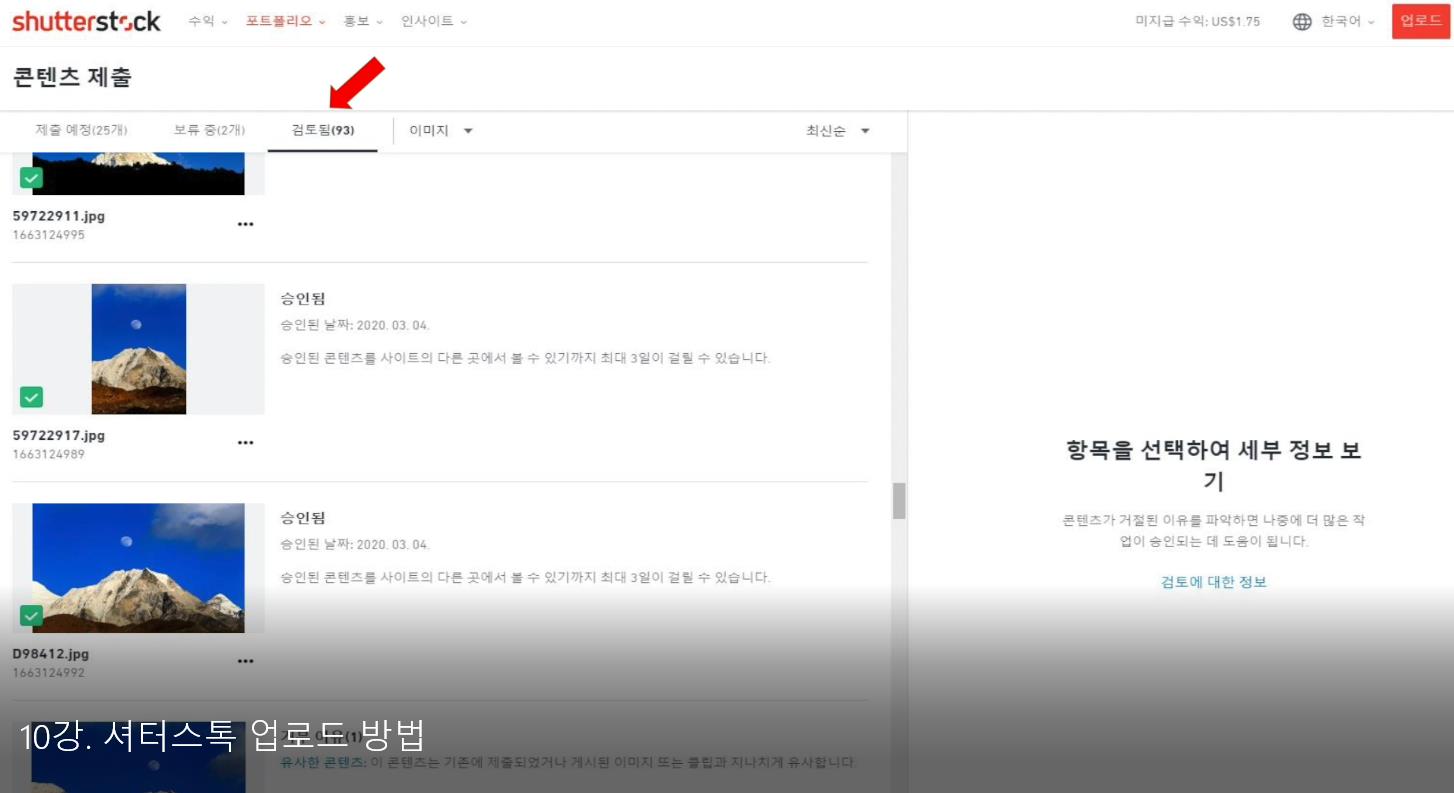The image size is (1454, 793).
Task: Click the content list scrollbar thumb
Action: (x=899, y=501)
